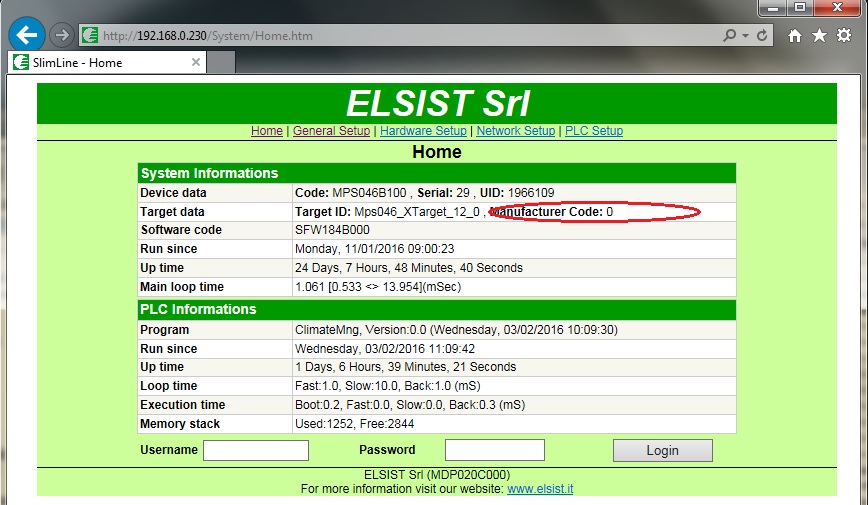
Task: Open the browser home page icon
Action: click(x=795, y=35)
